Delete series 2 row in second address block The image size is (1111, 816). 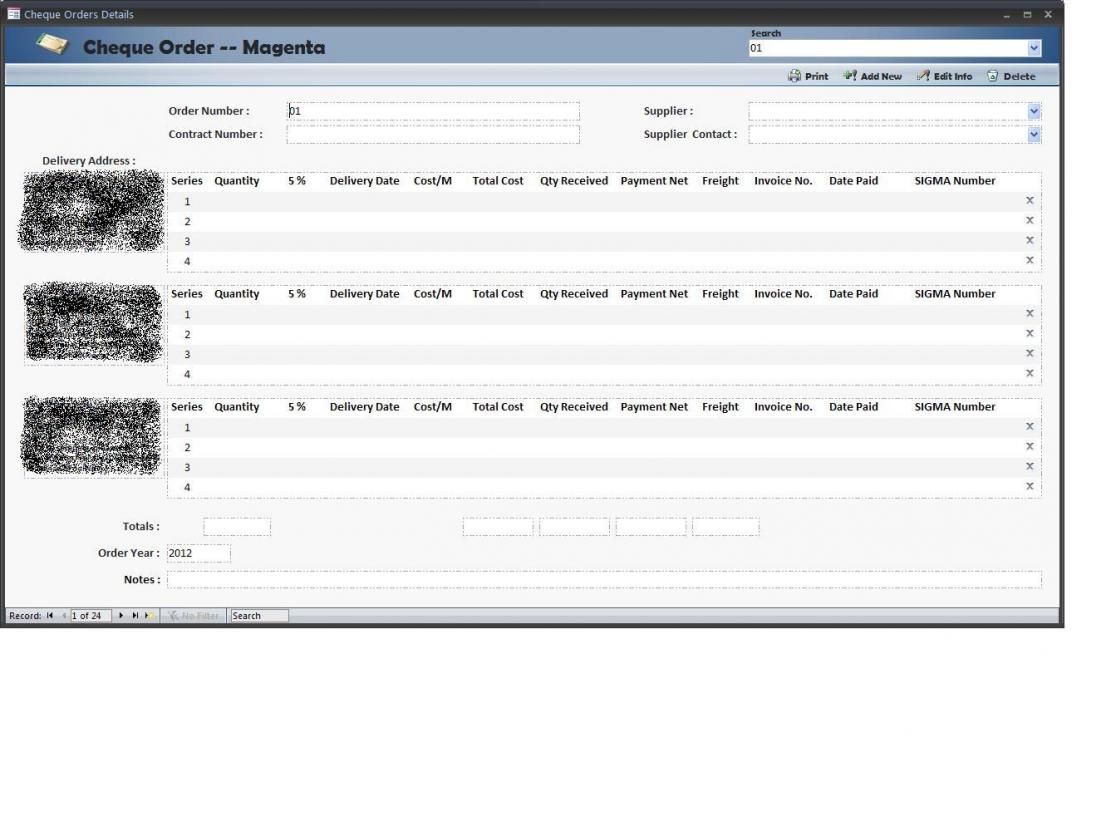pyautogui.click(x=1030, y=333)
